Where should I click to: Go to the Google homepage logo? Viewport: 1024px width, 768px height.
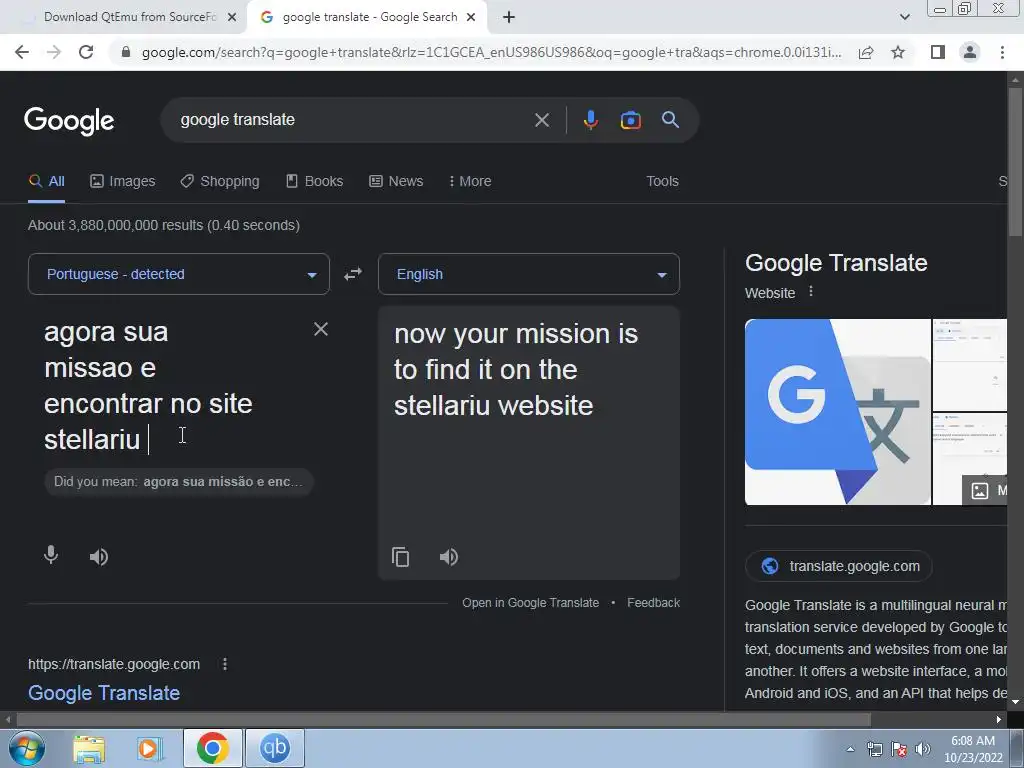coord(69,121)
